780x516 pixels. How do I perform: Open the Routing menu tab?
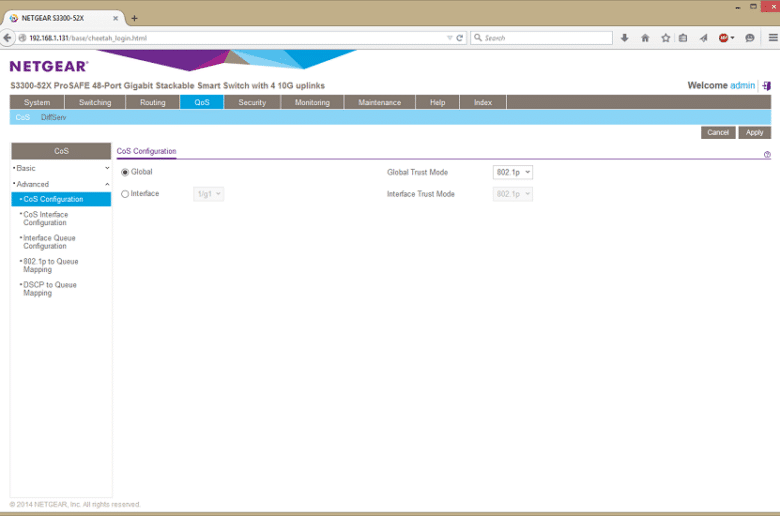tap(153, 103)
